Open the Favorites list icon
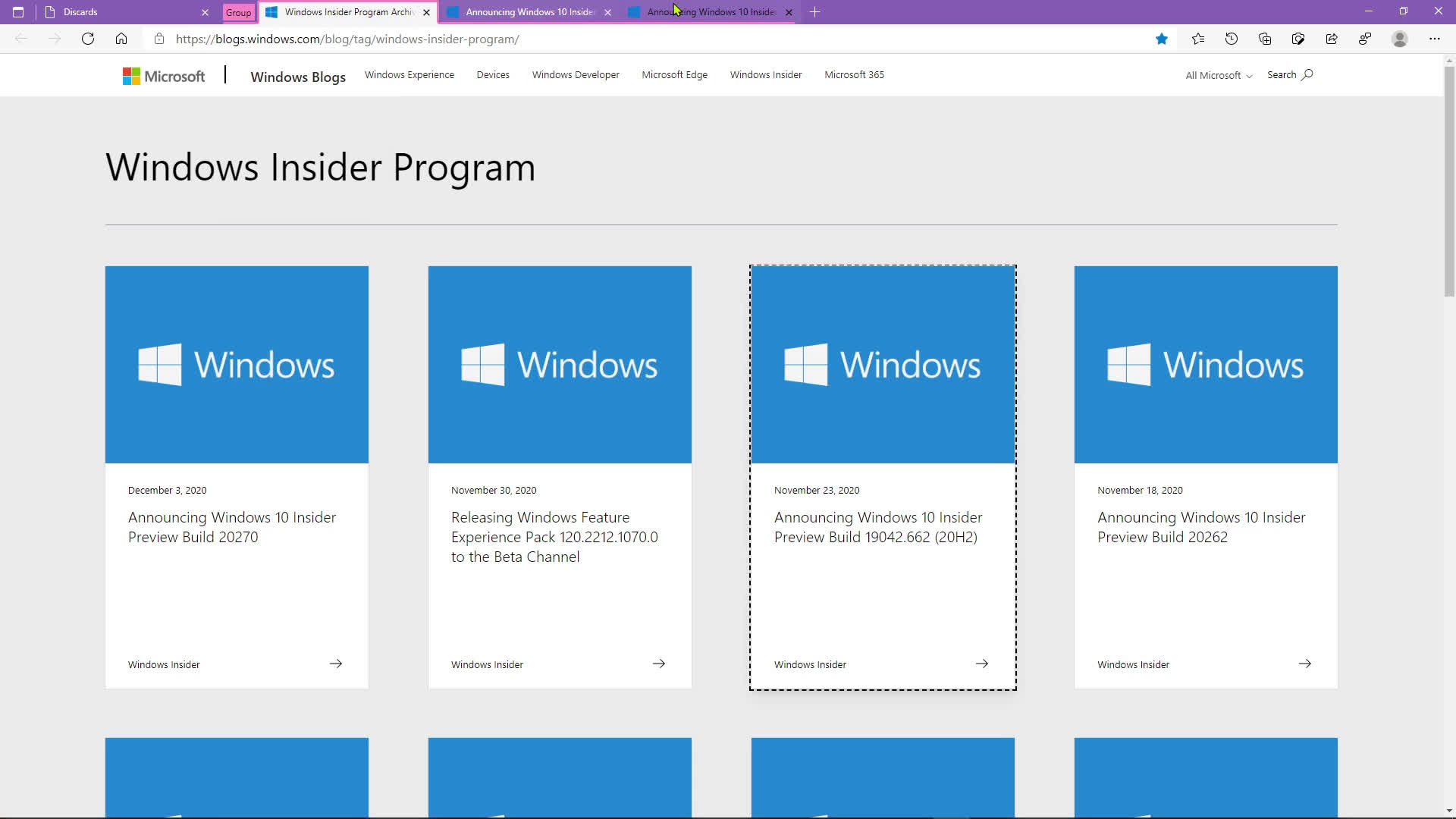1456x819 pixels. 1197,39
